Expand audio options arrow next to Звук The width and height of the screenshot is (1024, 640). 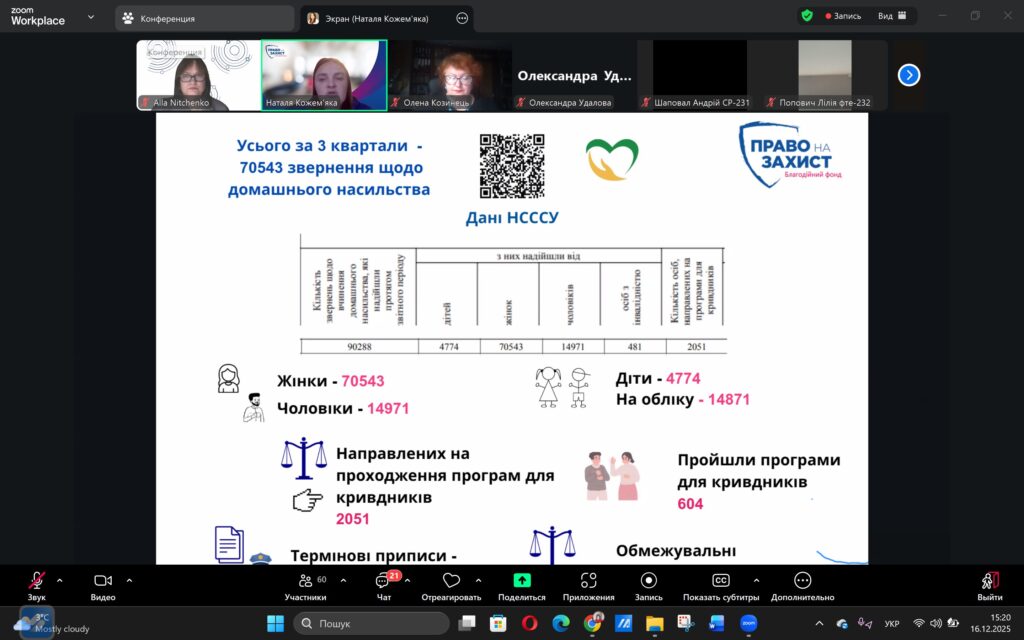(x=60, y=580)
